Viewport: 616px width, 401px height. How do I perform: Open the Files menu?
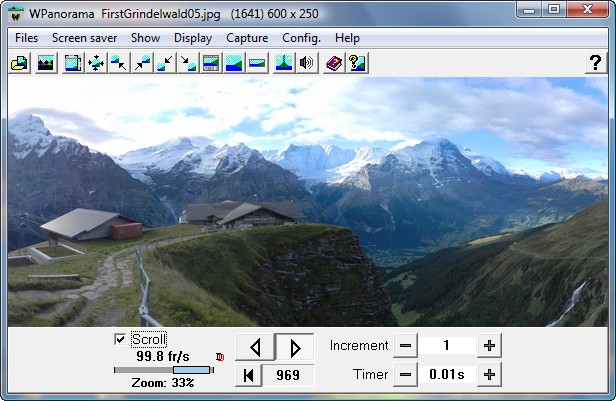[27, 38]
